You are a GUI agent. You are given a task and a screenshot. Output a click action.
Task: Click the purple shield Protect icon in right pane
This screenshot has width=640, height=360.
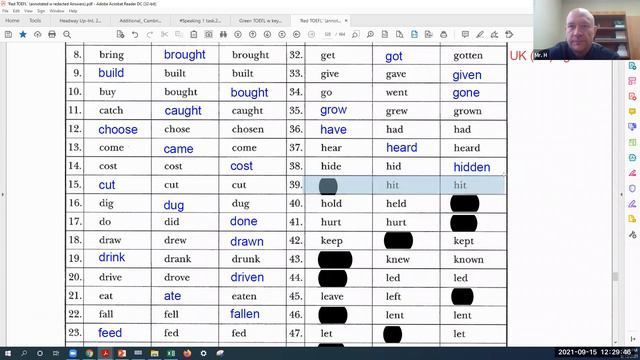pyautogui.click(x=632, y=188)
